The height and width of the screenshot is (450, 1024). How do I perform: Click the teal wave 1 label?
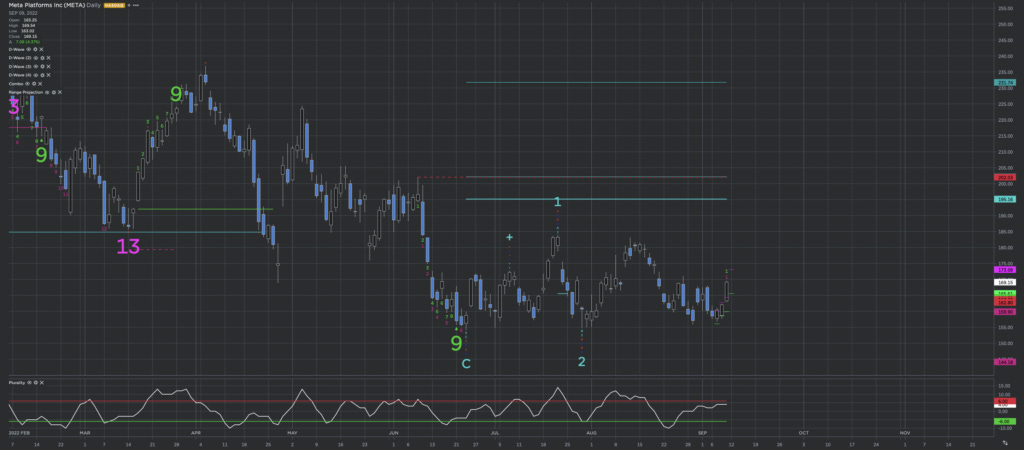tap(557, 202)
